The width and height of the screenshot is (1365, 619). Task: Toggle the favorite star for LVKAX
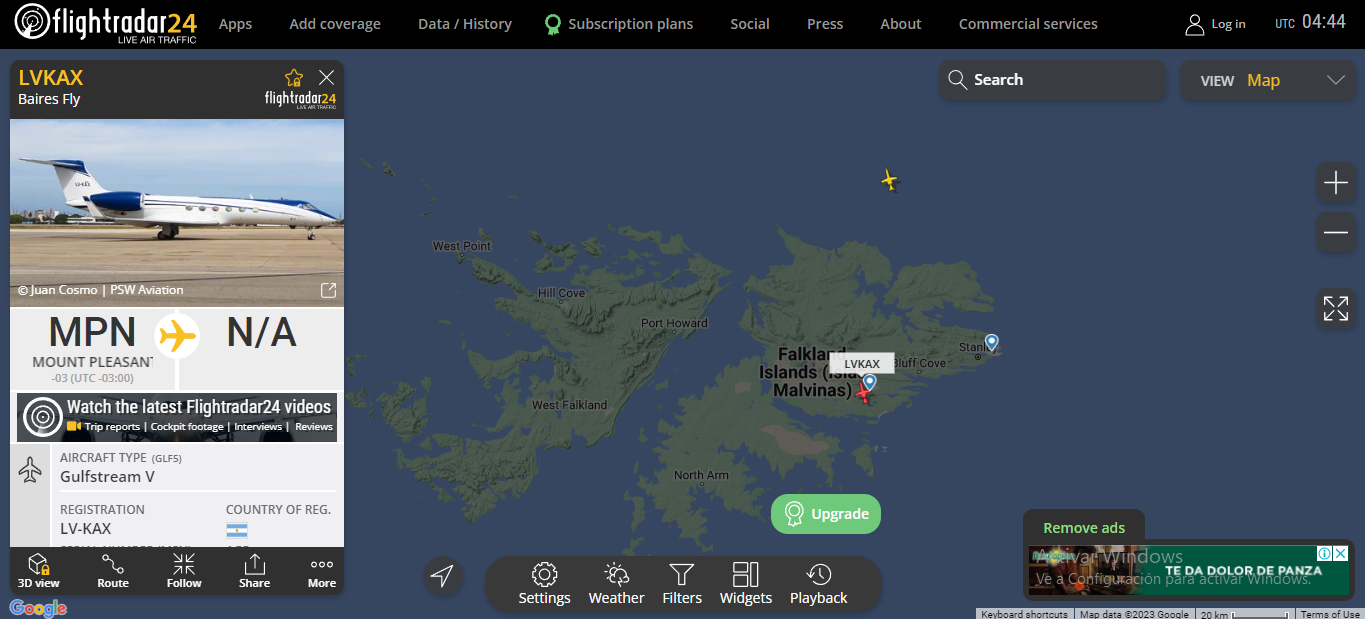pos(294,77)
